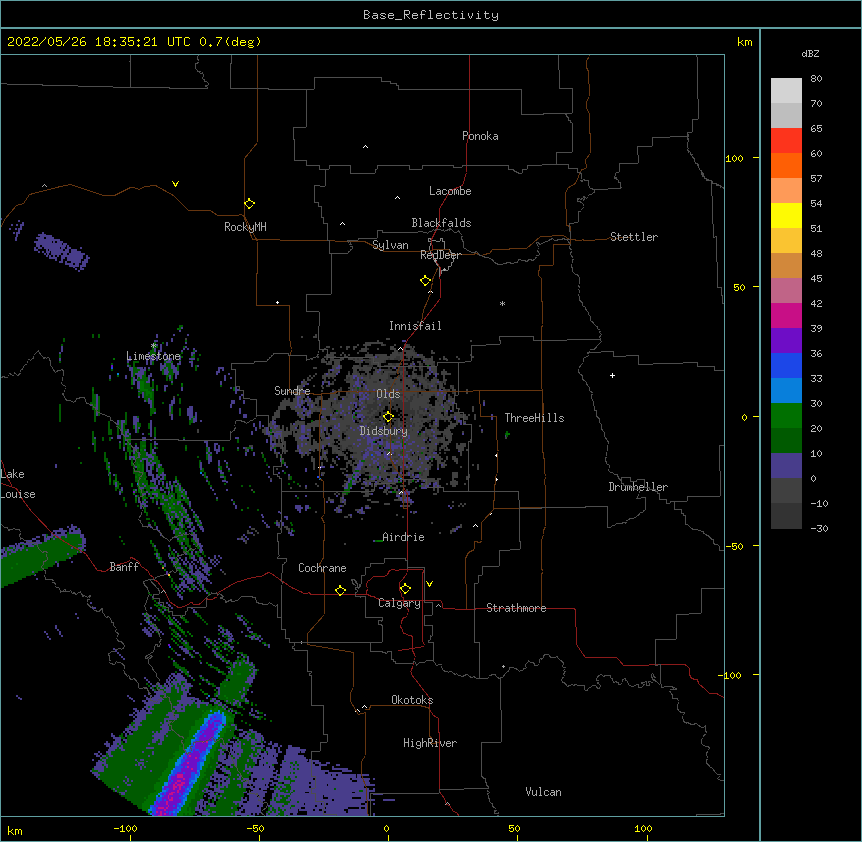
Task: Click the Lacombe city label
Action: [x=450, y=191]
